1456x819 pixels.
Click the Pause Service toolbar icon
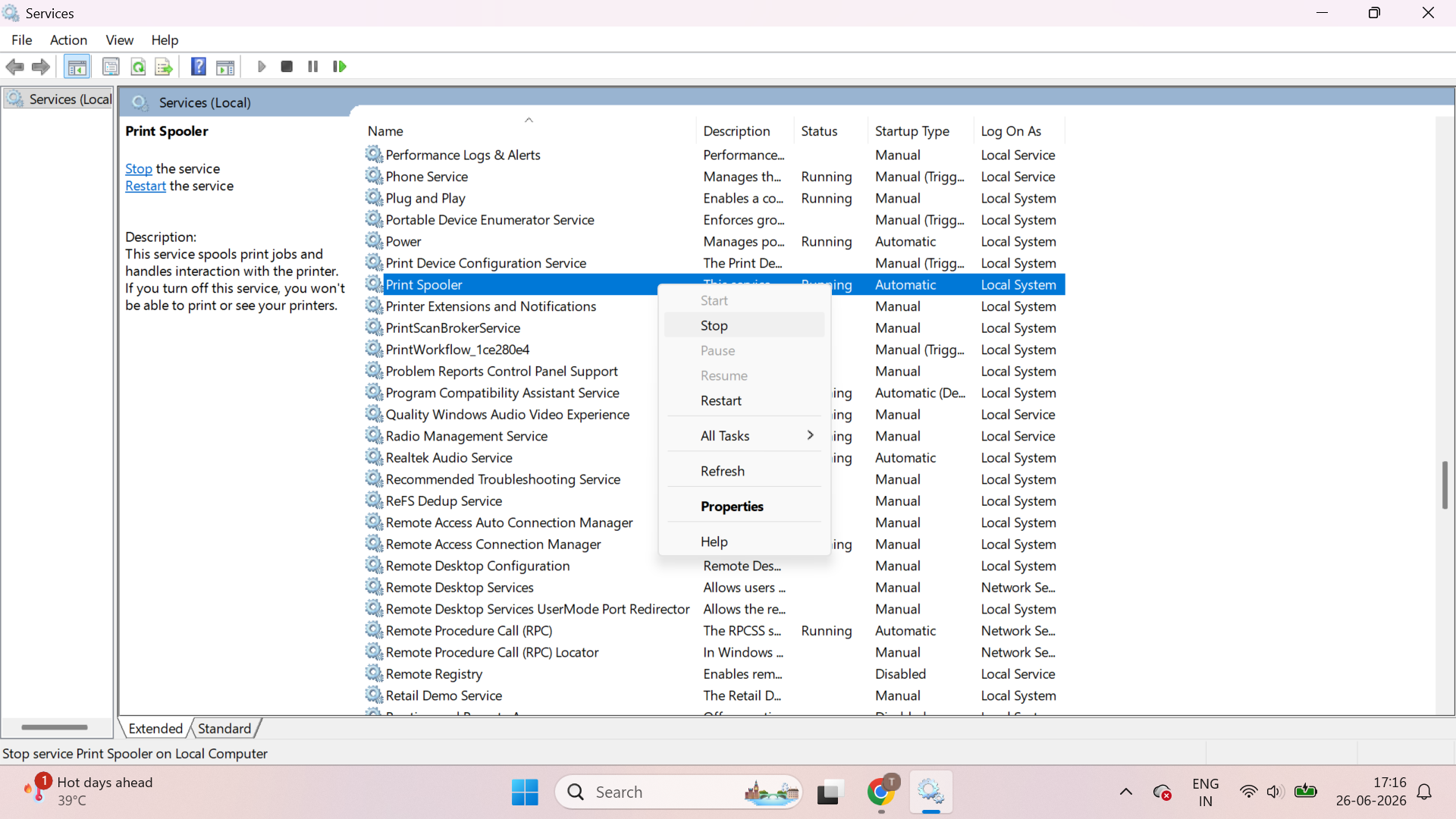coord(312,67)
